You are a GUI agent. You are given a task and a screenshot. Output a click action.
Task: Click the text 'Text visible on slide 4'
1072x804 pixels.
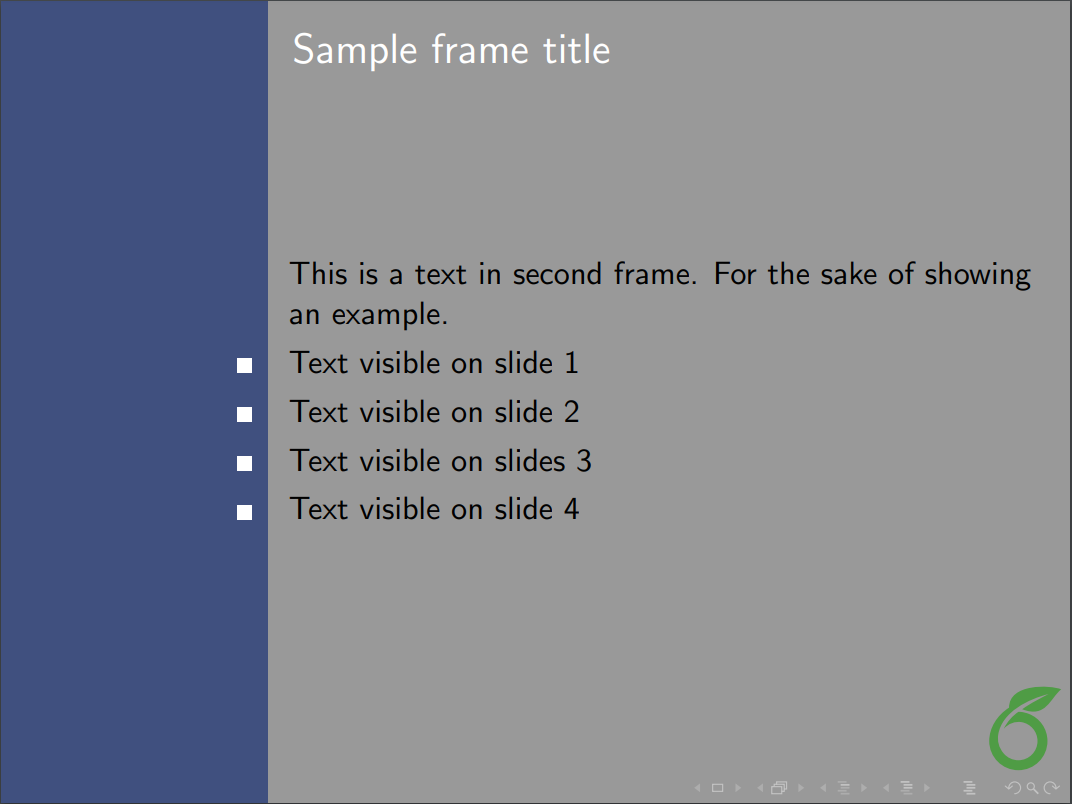(x=434, y=509)
